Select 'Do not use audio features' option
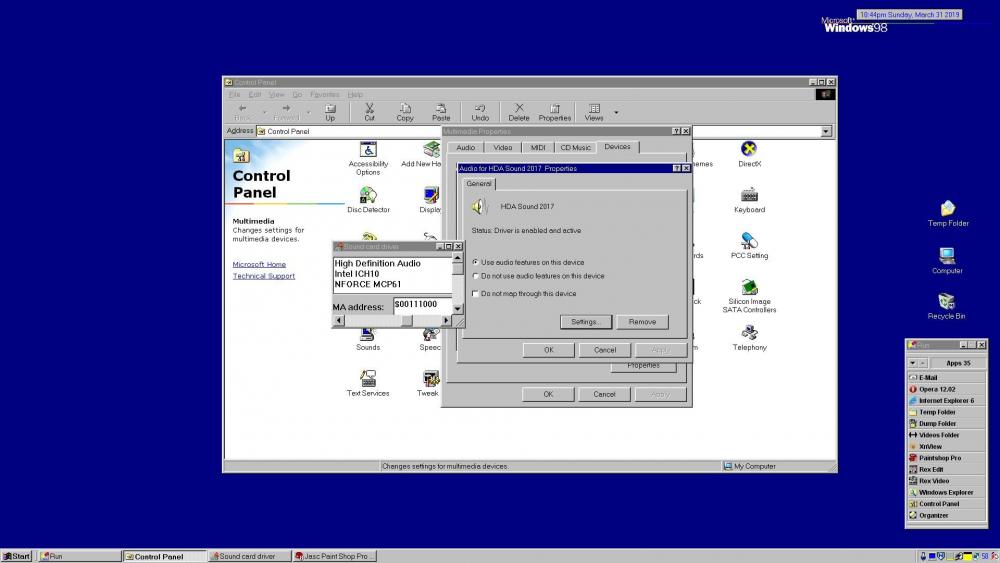Viewport: 1000px width, 563px height. [x=476, y=276]
